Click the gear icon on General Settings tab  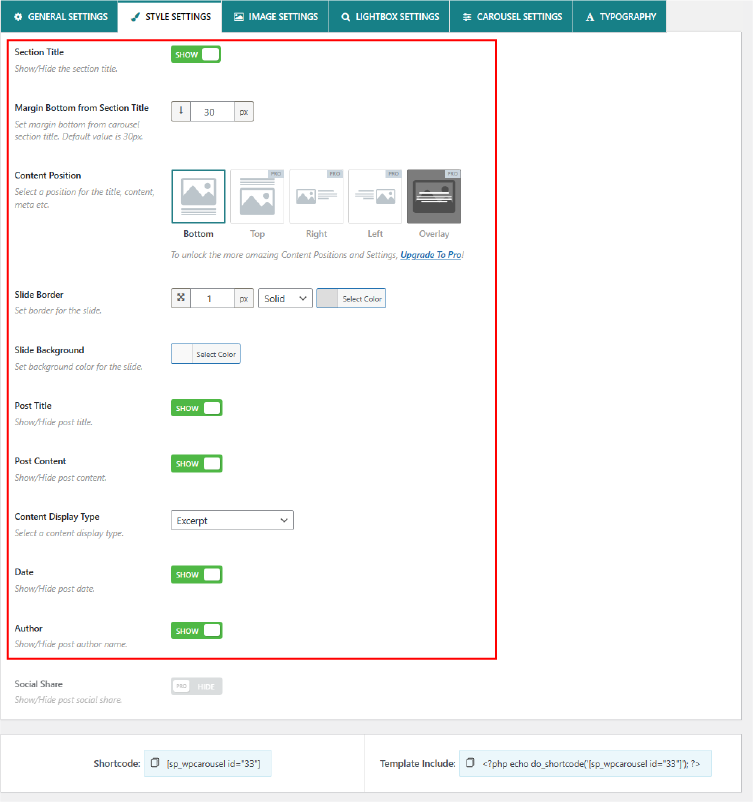tap(18, 17)
